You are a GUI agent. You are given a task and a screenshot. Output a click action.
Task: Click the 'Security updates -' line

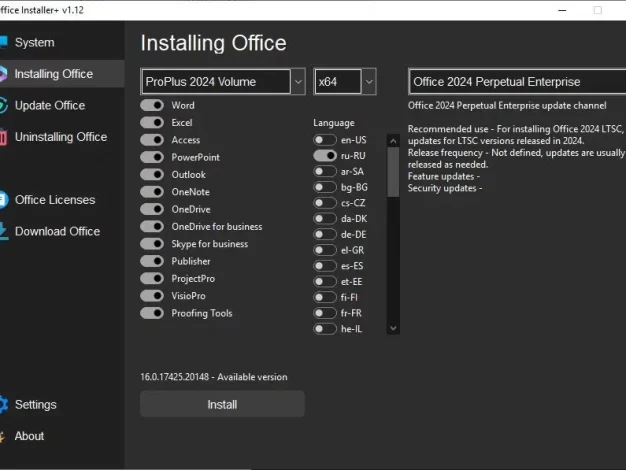(445, 188)
